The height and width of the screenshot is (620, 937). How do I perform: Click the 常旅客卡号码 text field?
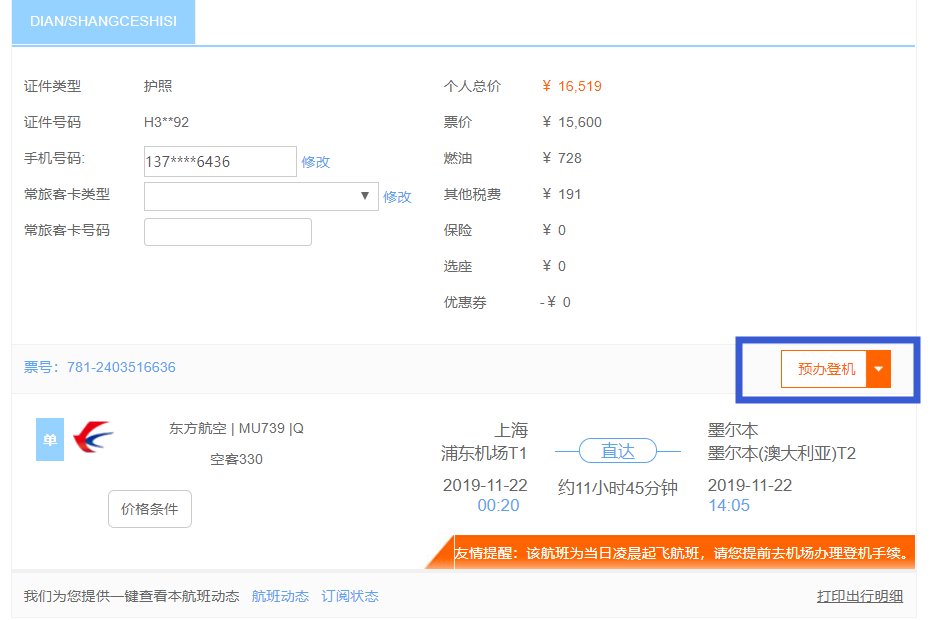click(228, 231)
